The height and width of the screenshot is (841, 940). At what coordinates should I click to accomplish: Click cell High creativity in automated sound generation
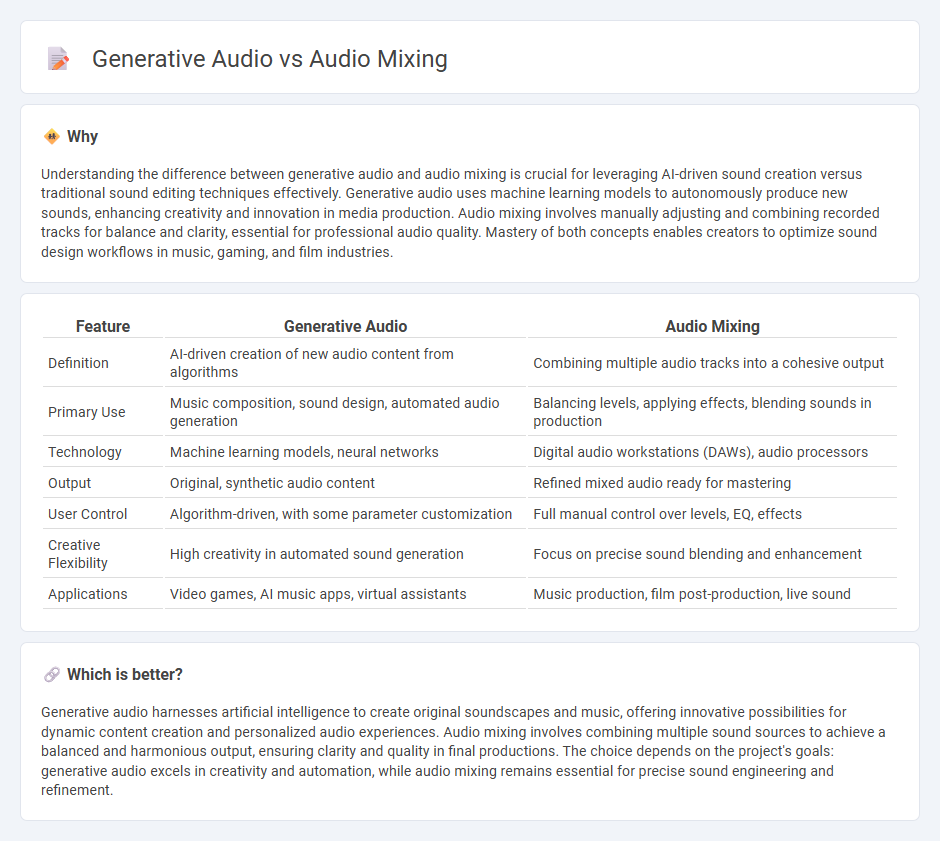pos(345,554)
